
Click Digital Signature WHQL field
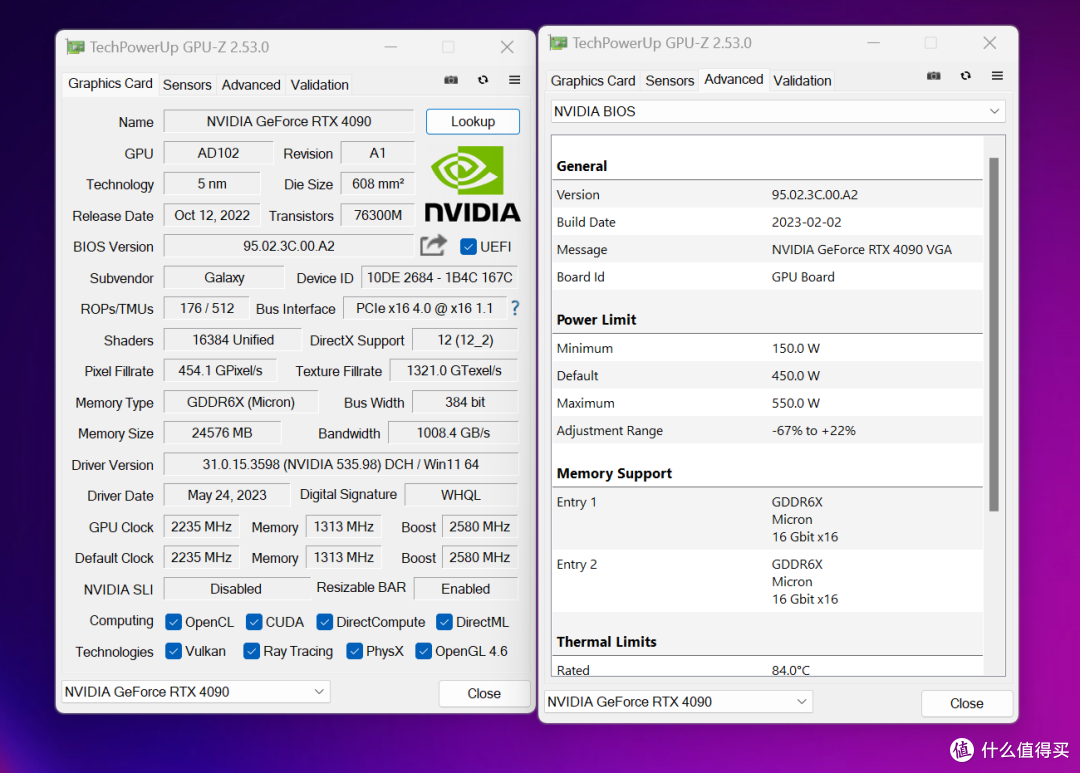point(461,495)
